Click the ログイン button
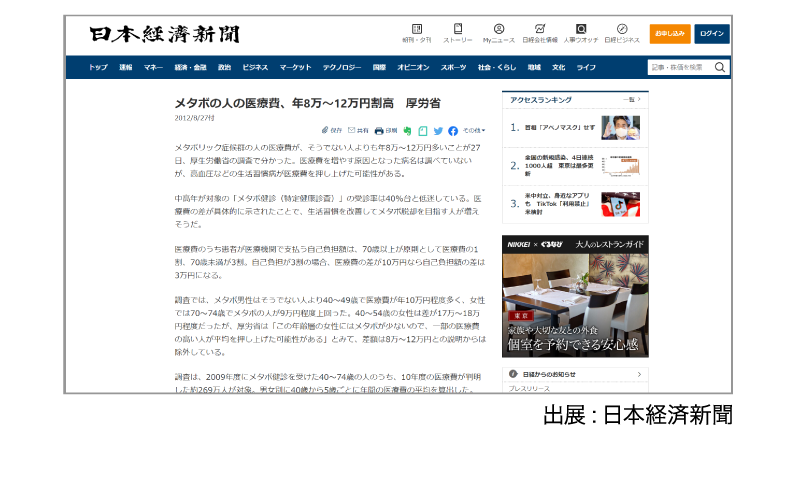This screenshot has width=800, height=477. pos(712,34)
